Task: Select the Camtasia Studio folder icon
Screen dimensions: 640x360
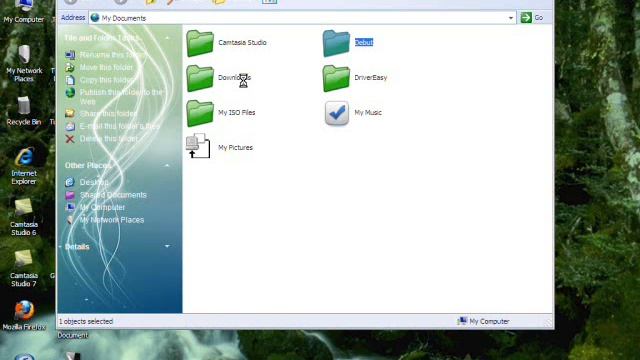Action: click(200, 43)
